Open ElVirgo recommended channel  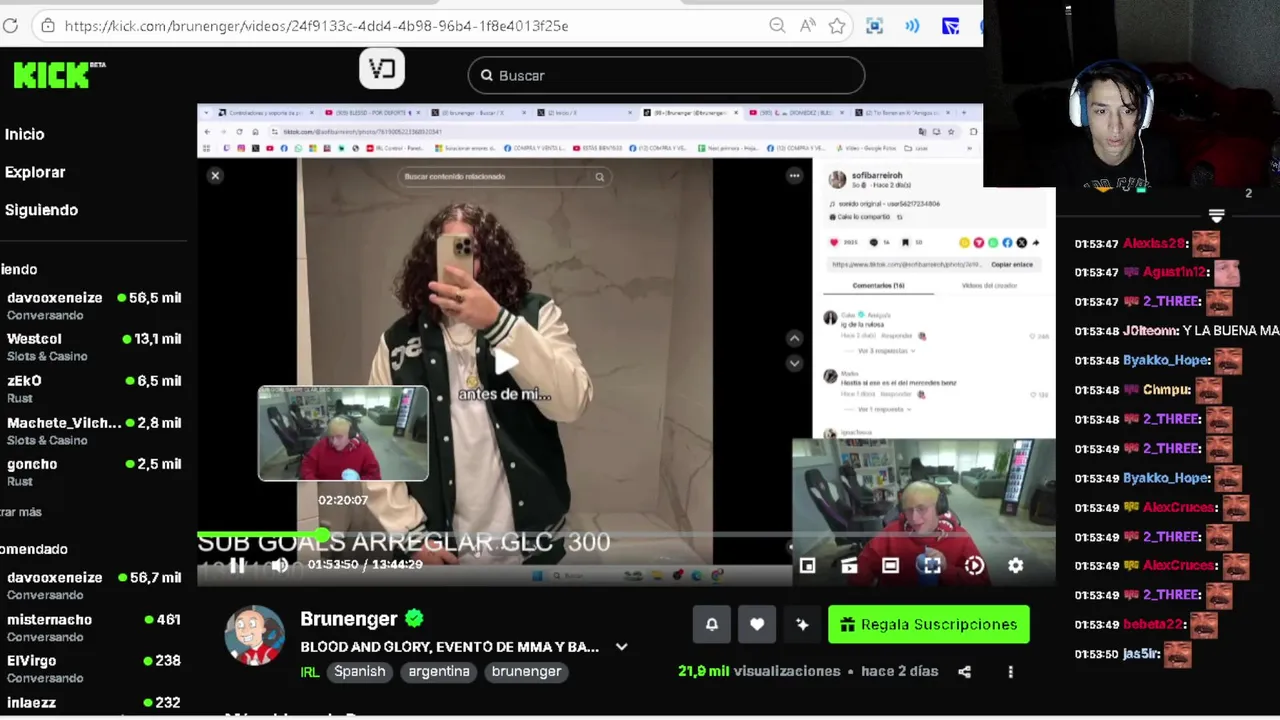pyautogui.click(x=93, y=669)
